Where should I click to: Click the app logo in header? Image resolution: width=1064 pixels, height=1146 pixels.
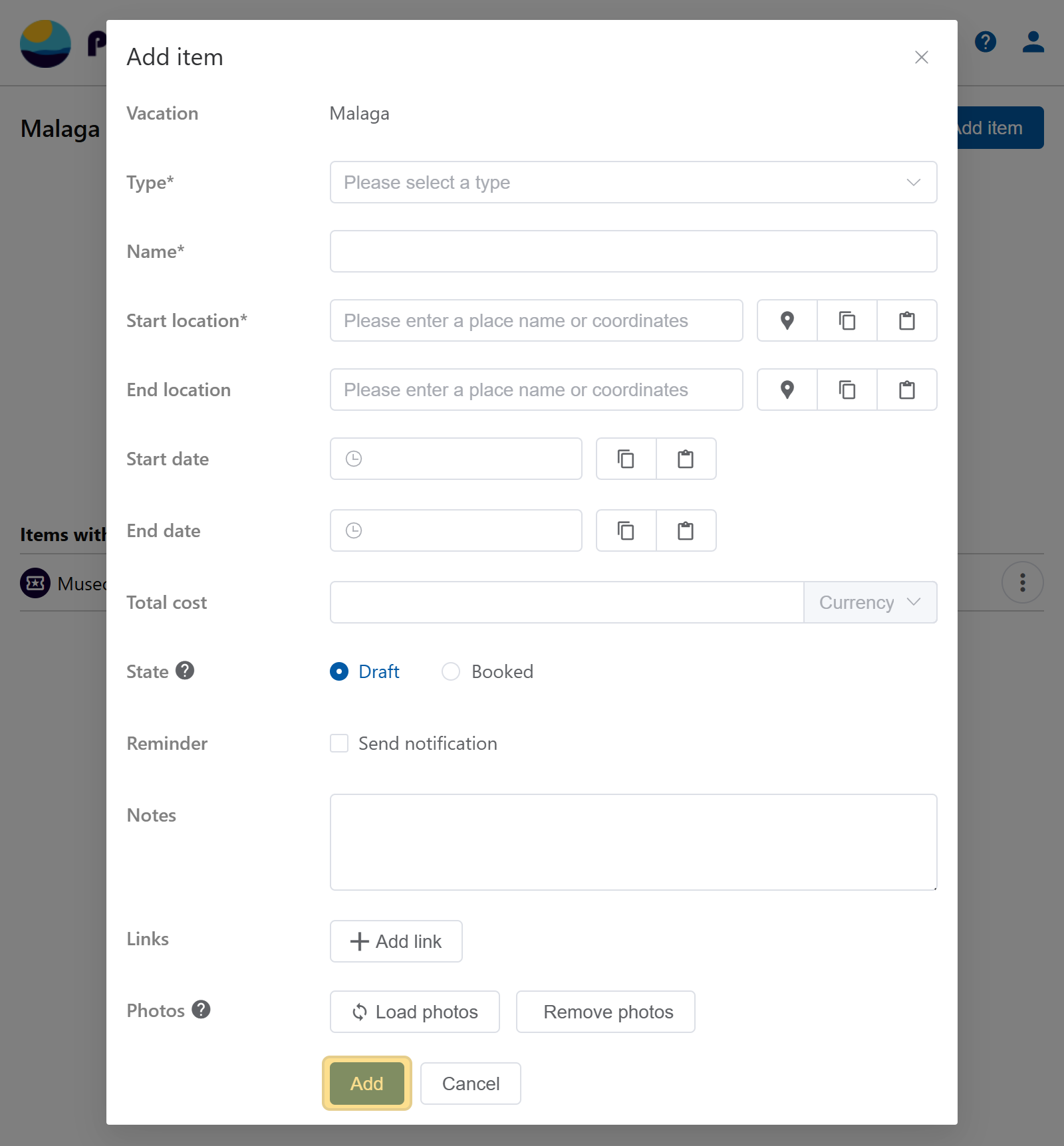coord(45,43)
